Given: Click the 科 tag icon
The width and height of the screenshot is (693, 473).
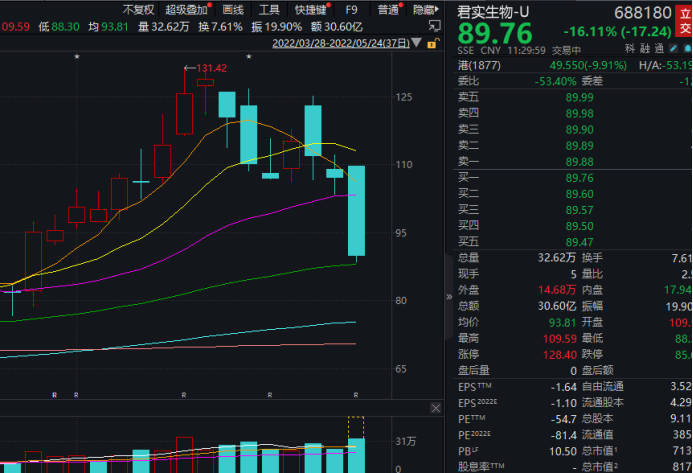Looking at the screenshot, I should click(x=628, y=48).
